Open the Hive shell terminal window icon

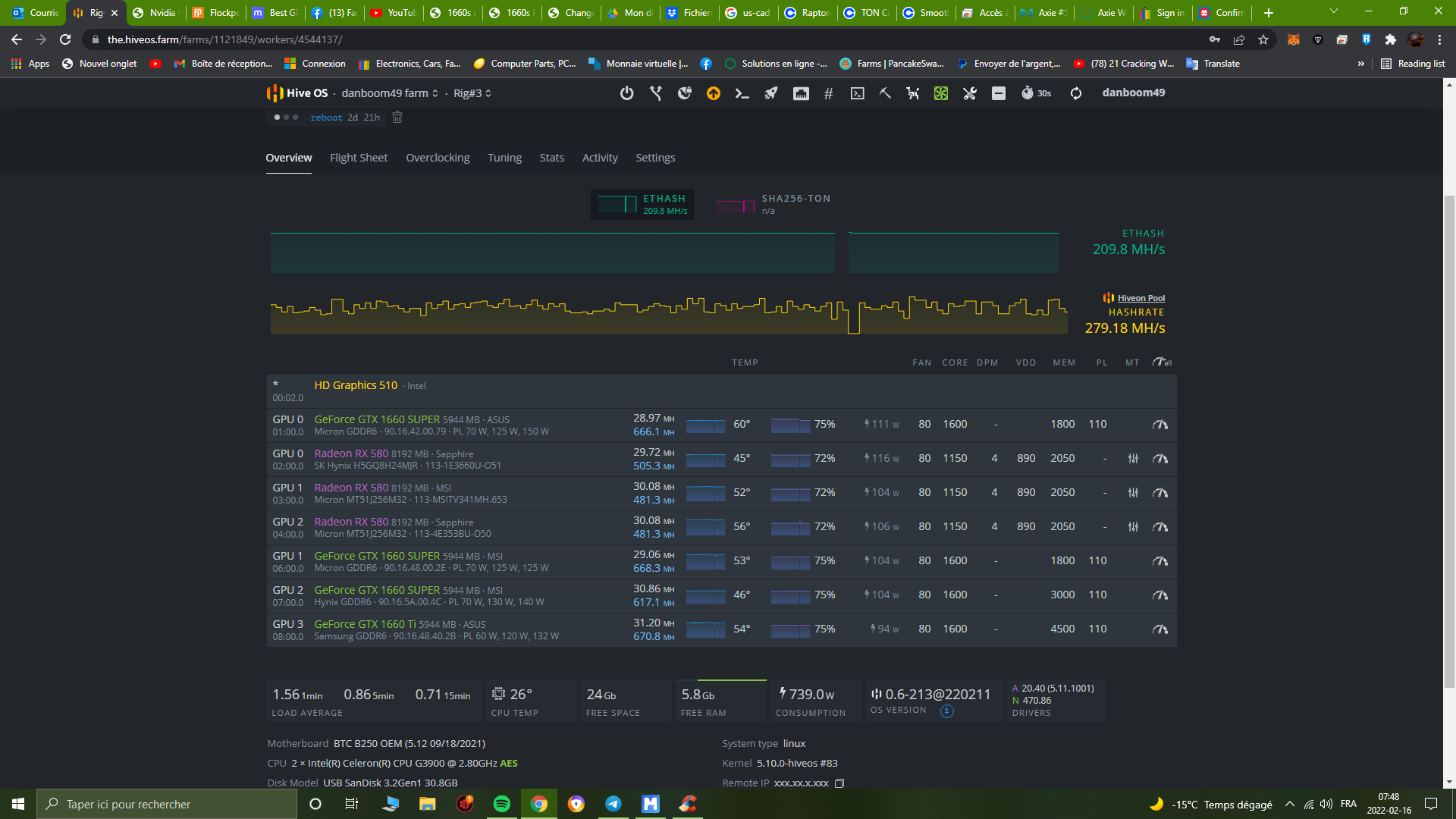pos(858,93)
